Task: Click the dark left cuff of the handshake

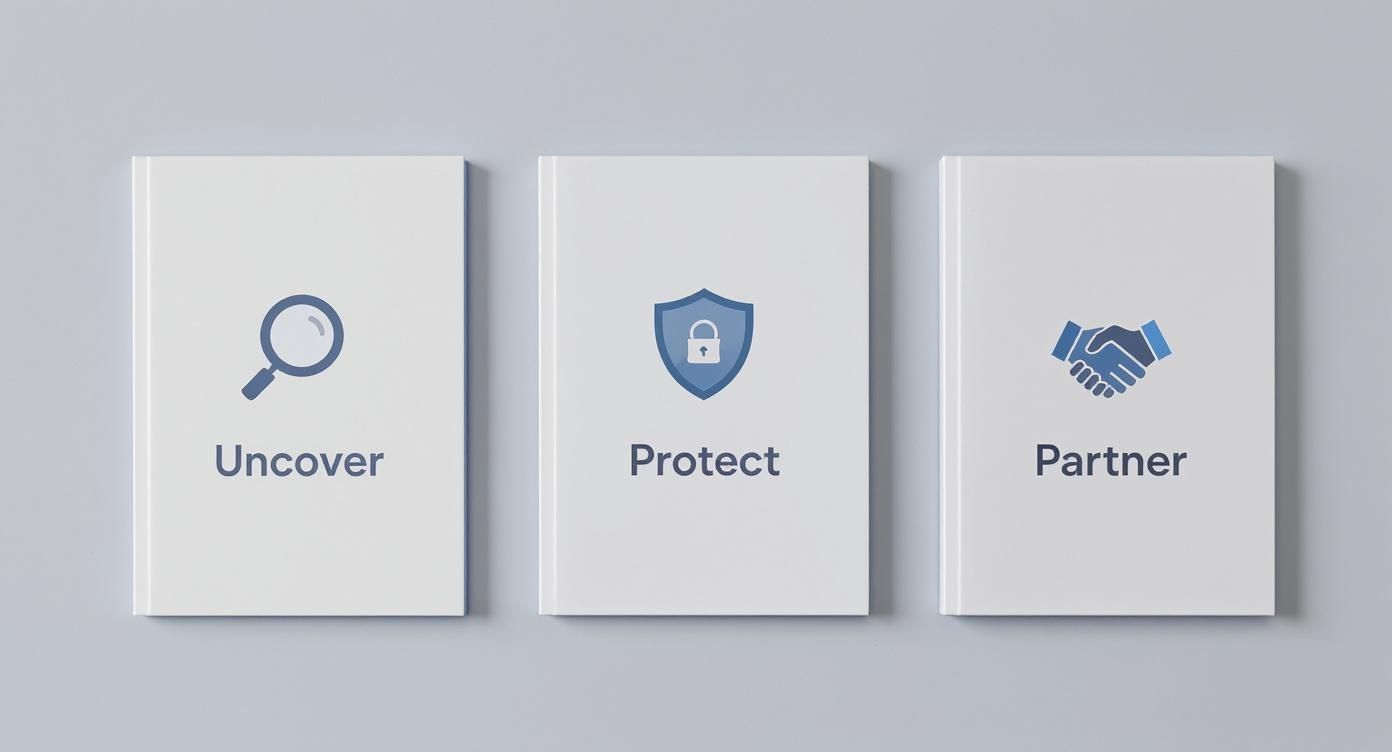Action: tap(1066, 340)
